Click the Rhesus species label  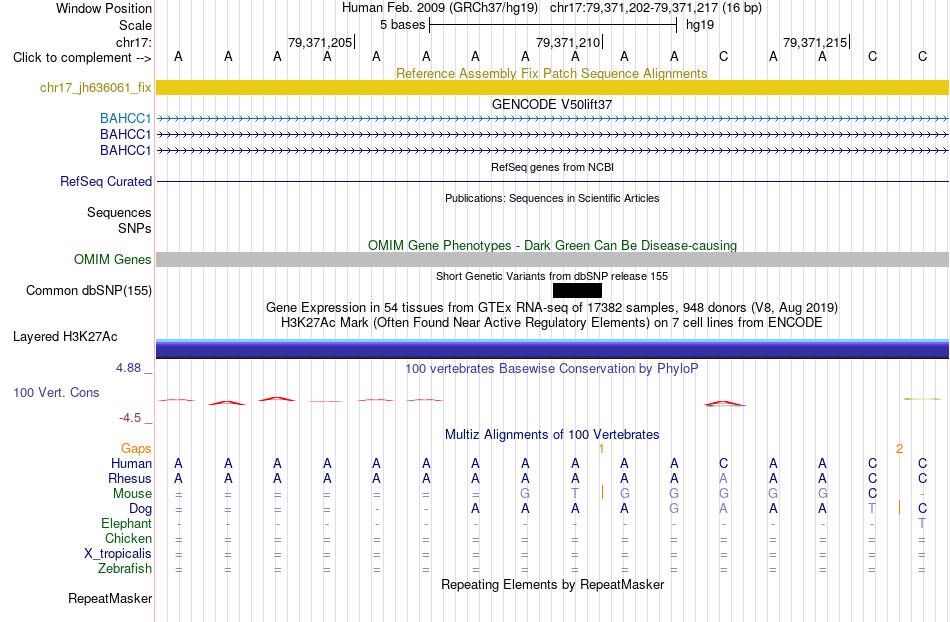pos(130,478)
